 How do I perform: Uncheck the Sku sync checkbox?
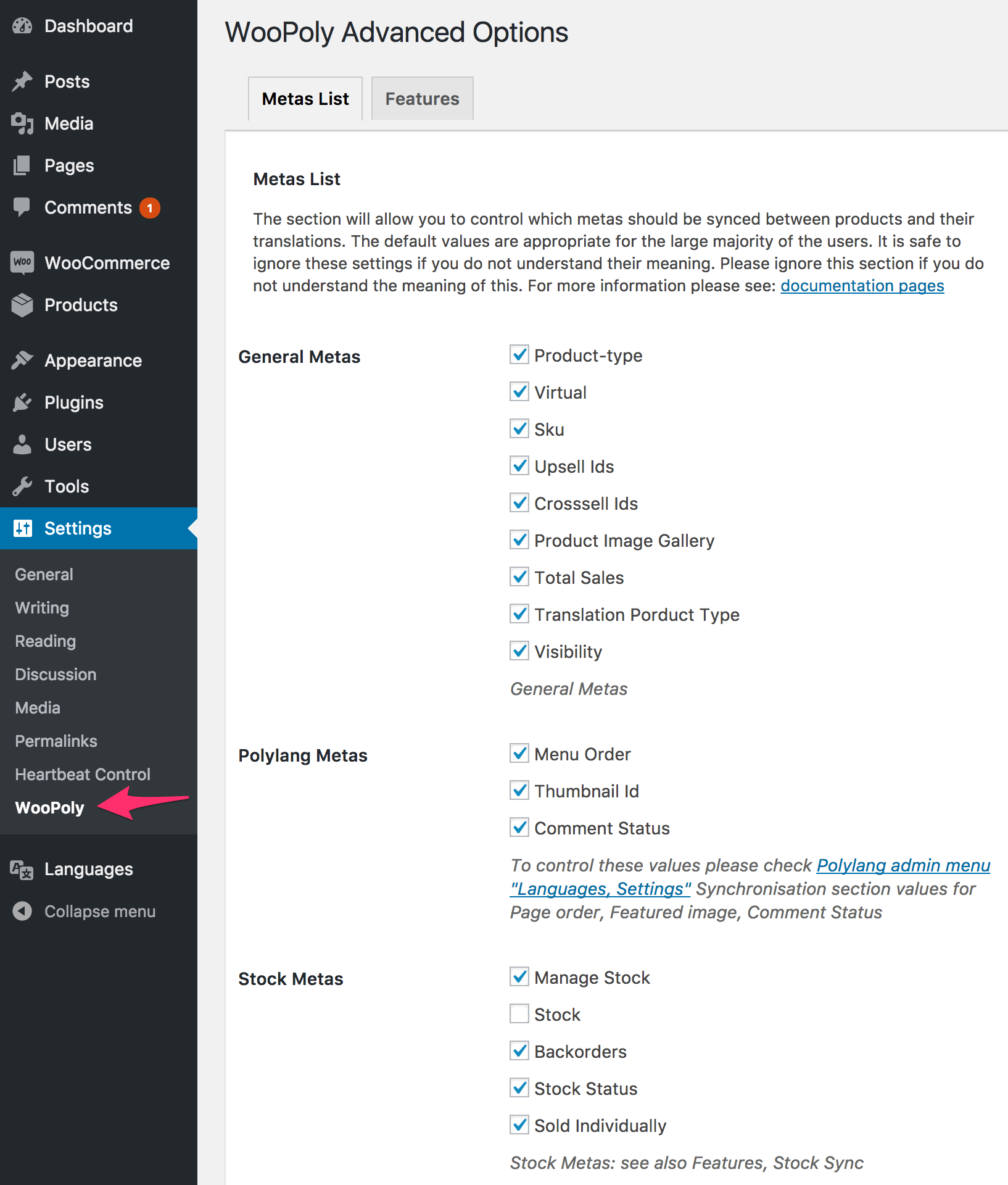pos(519,428)
